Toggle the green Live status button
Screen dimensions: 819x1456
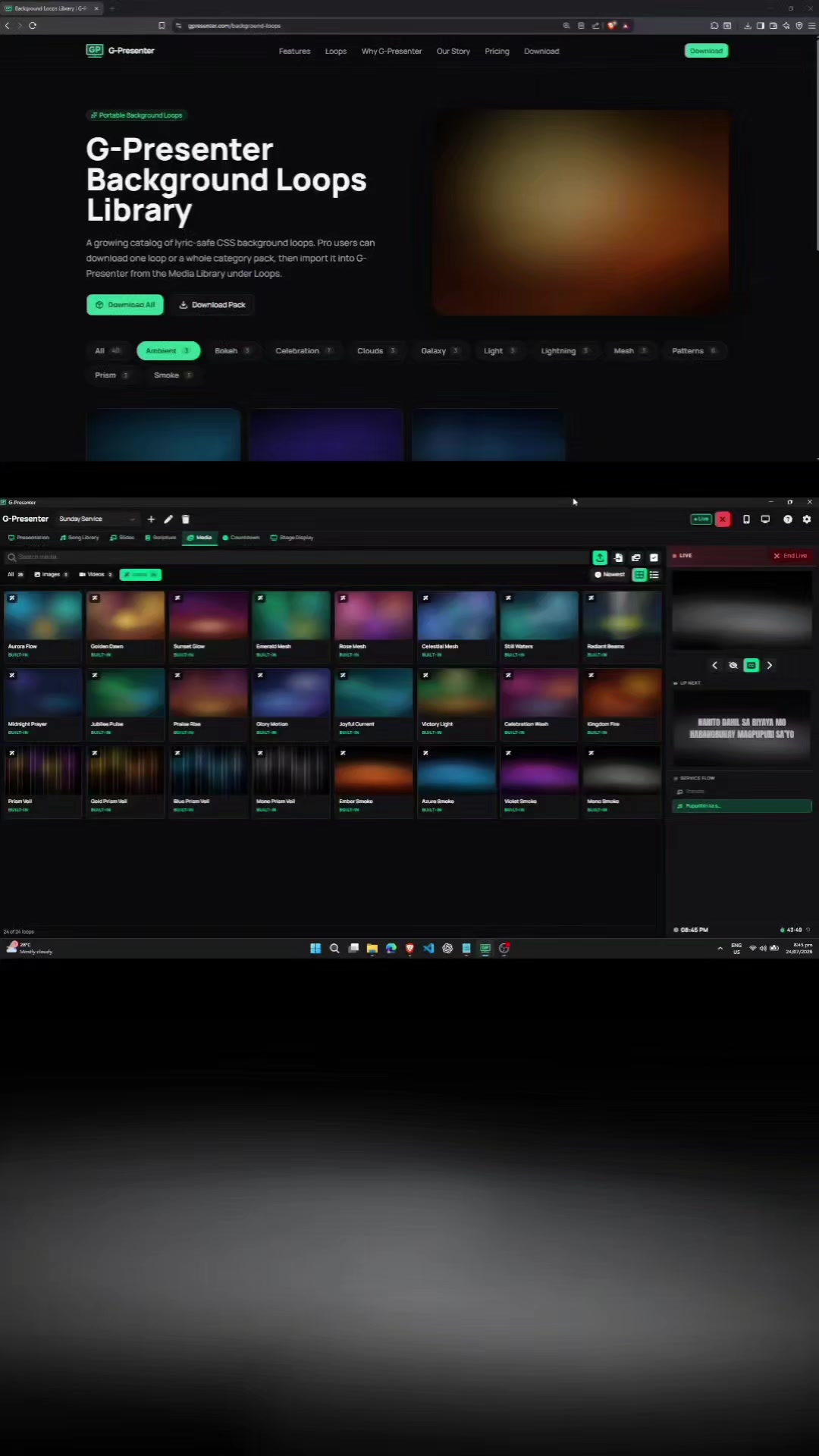(x=701, y=519)
